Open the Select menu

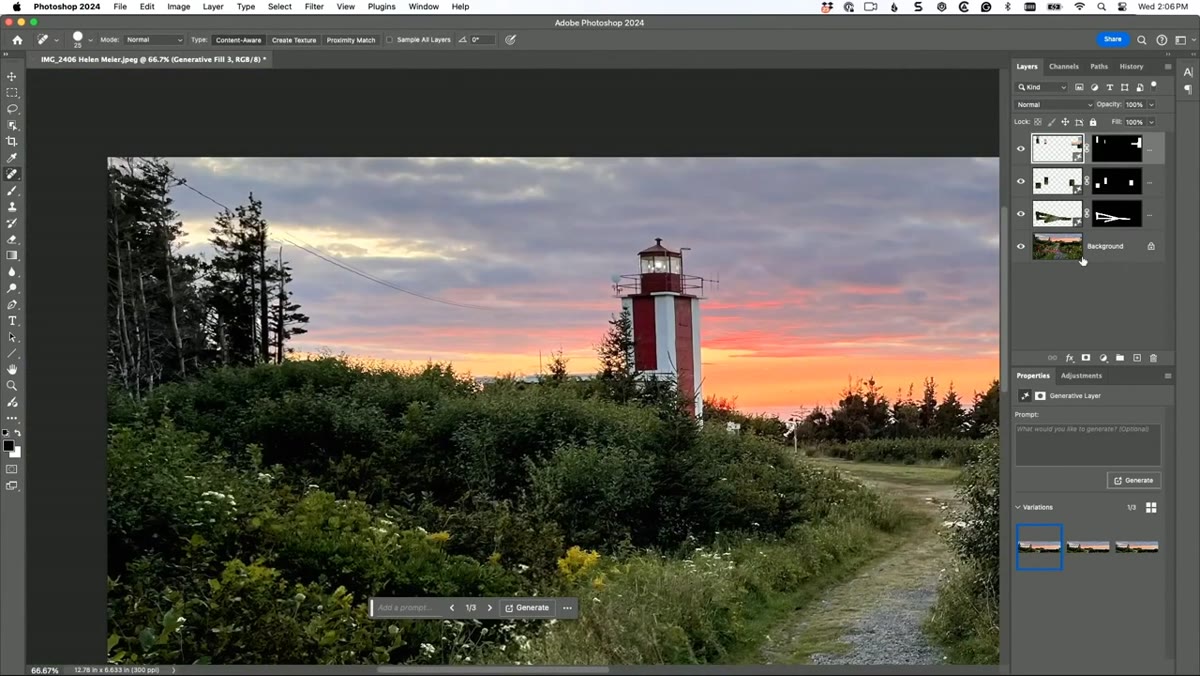(280, 6)
